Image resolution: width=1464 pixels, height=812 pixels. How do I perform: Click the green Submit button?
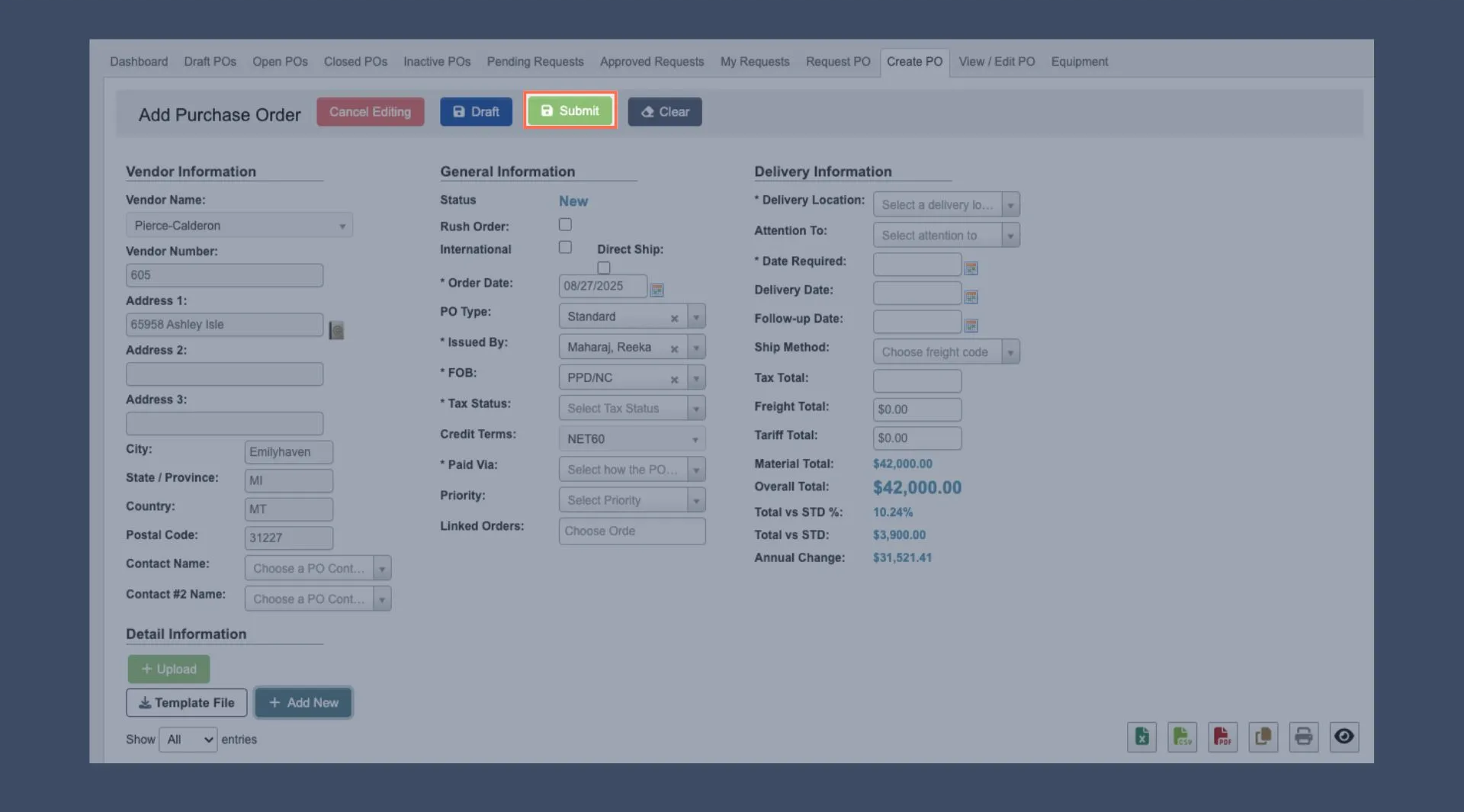[570, 111]
